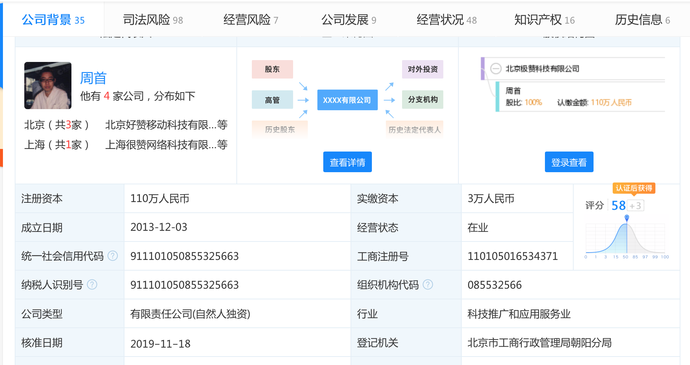Open 公司发展 tab

point(349,20)
